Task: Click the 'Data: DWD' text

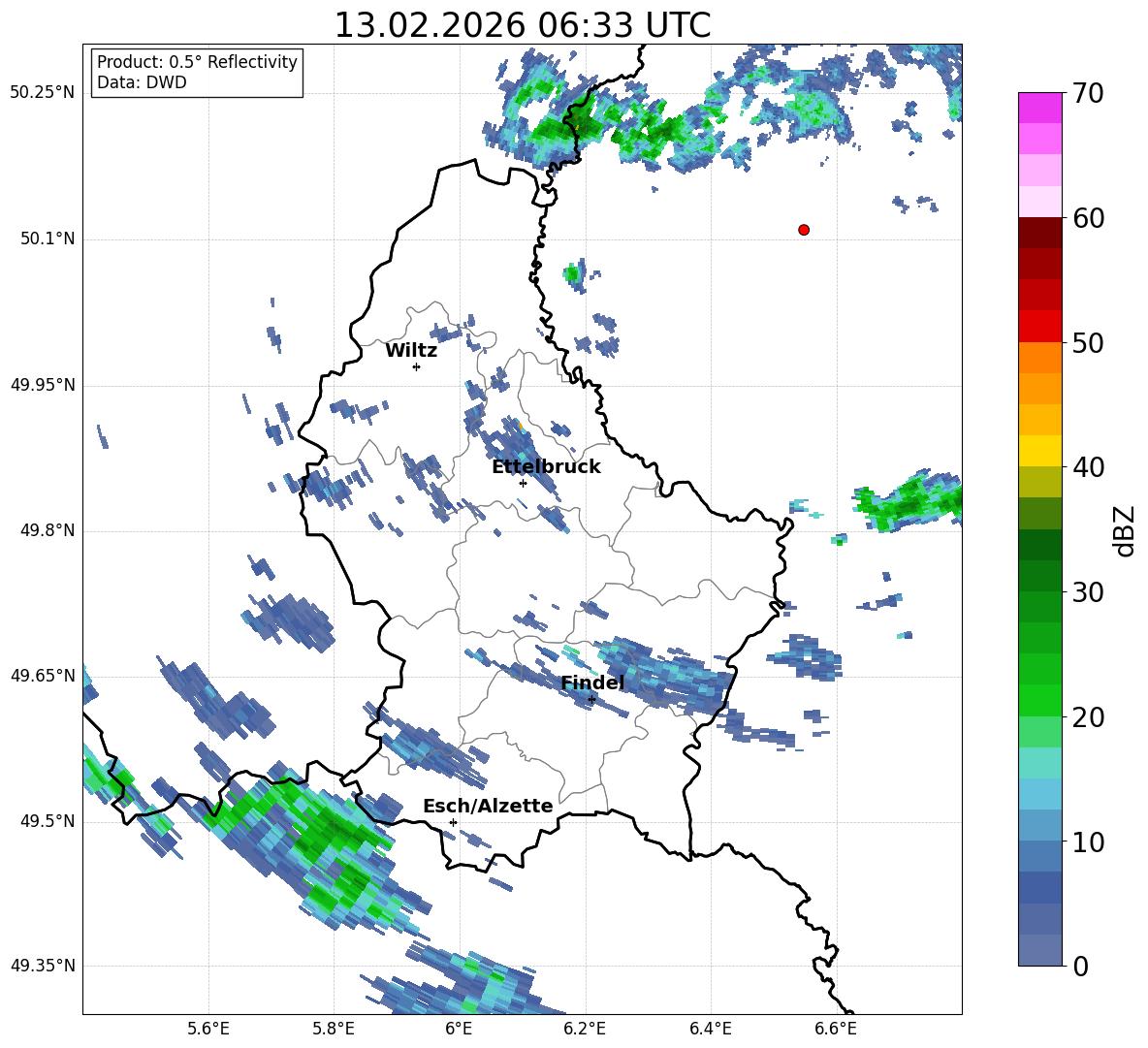Action: 142,82
